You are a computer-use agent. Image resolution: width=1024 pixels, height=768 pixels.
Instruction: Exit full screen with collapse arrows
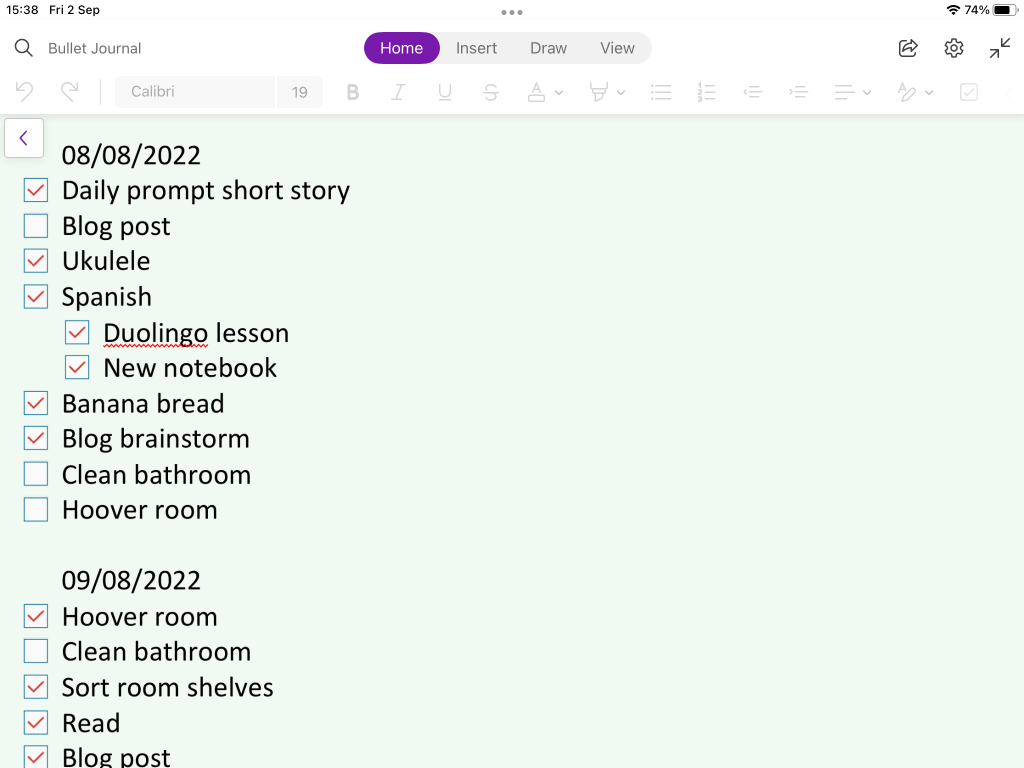click(1000, 48)
